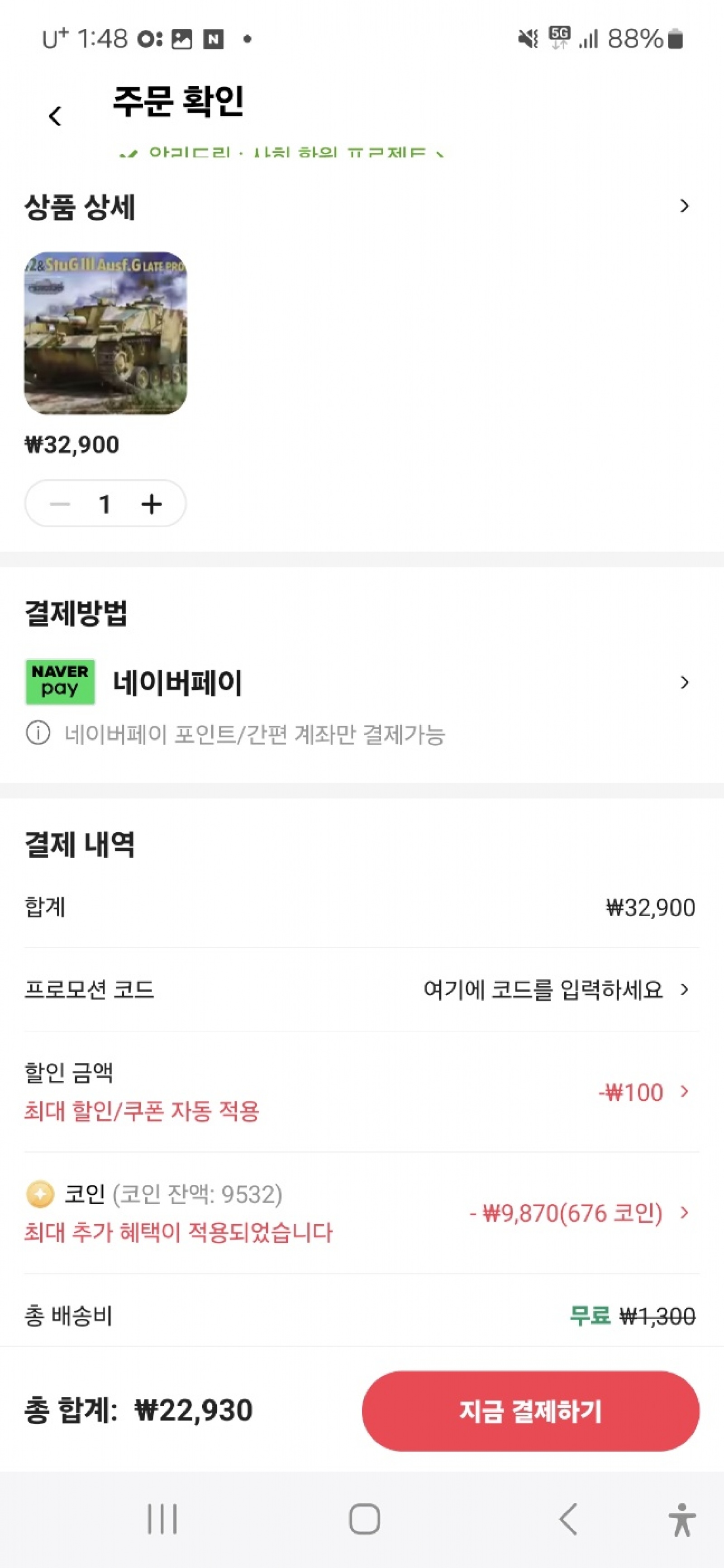The height and width of the screenshot is (1568, 724).
Task: Select the 네이버페이 payment method label
Action: click(x=178, y=682)
